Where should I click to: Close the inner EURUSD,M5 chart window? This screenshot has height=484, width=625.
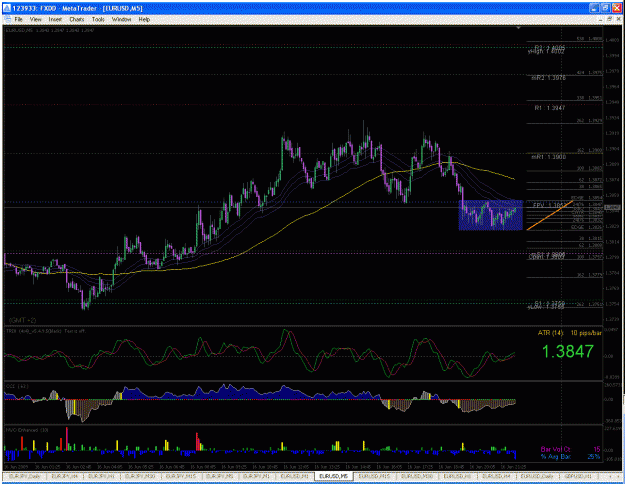point(617,19)
